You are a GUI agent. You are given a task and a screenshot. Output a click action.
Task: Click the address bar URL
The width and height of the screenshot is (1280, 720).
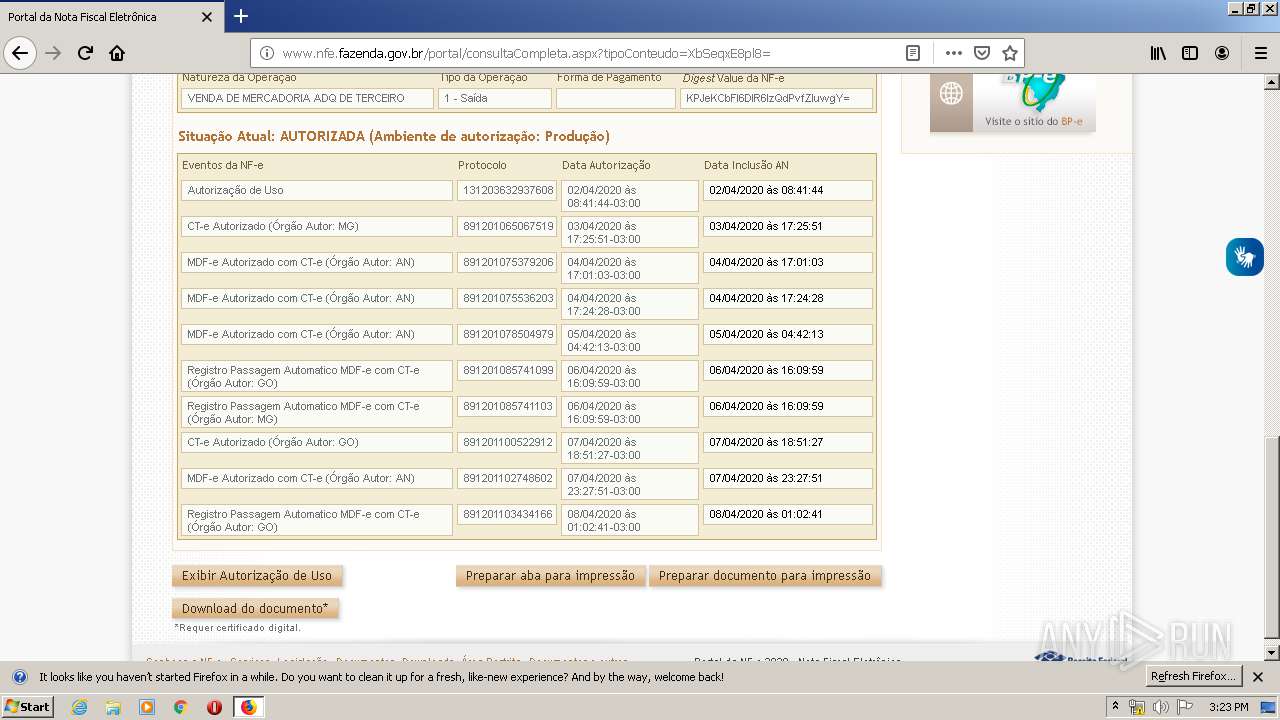527,53
